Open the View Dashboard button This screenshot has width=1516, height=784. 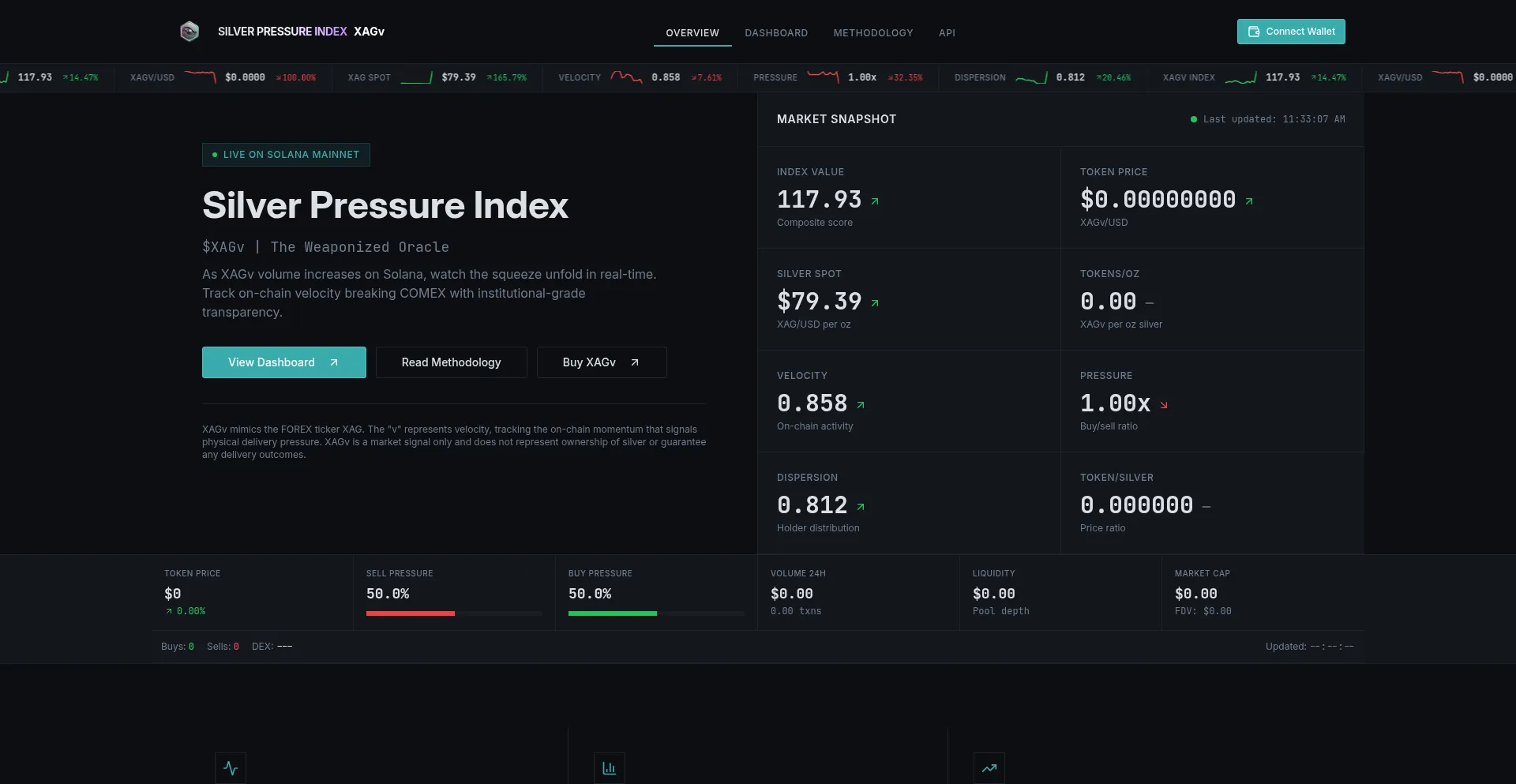[x=284, y=362]
